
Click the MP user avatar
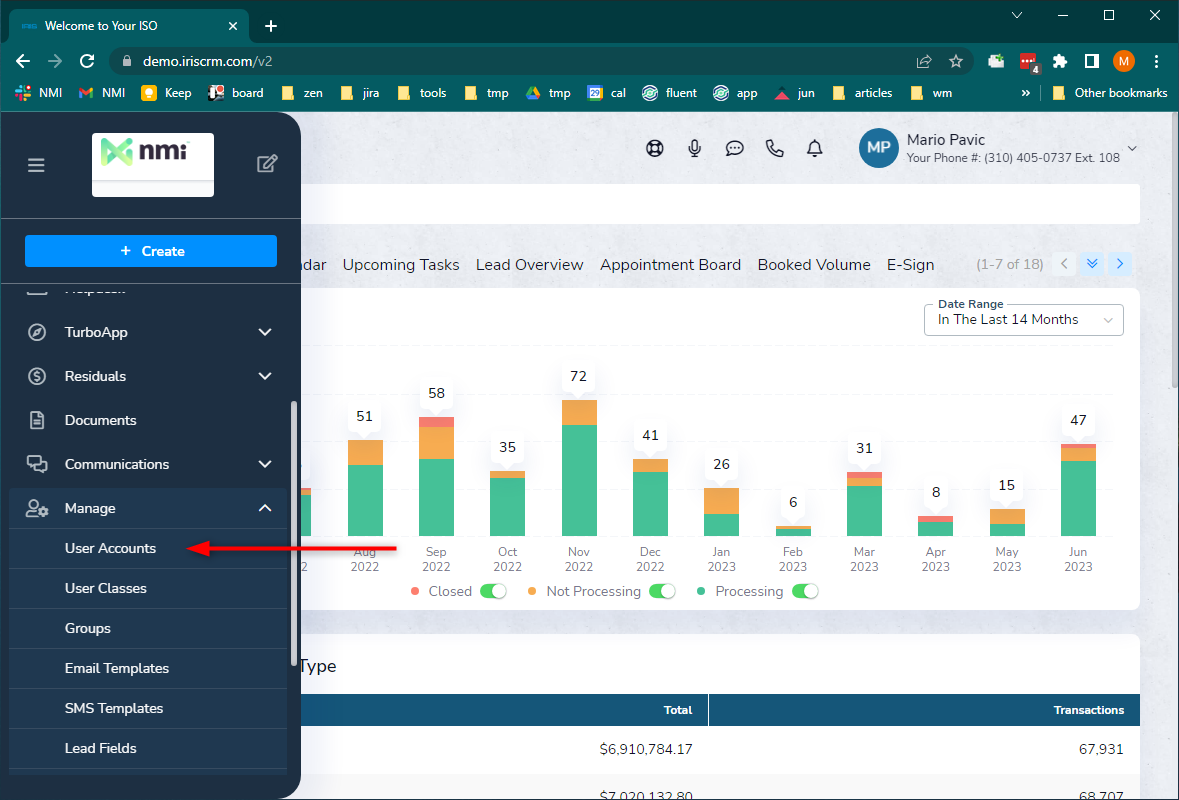click(x=878, y=147)
